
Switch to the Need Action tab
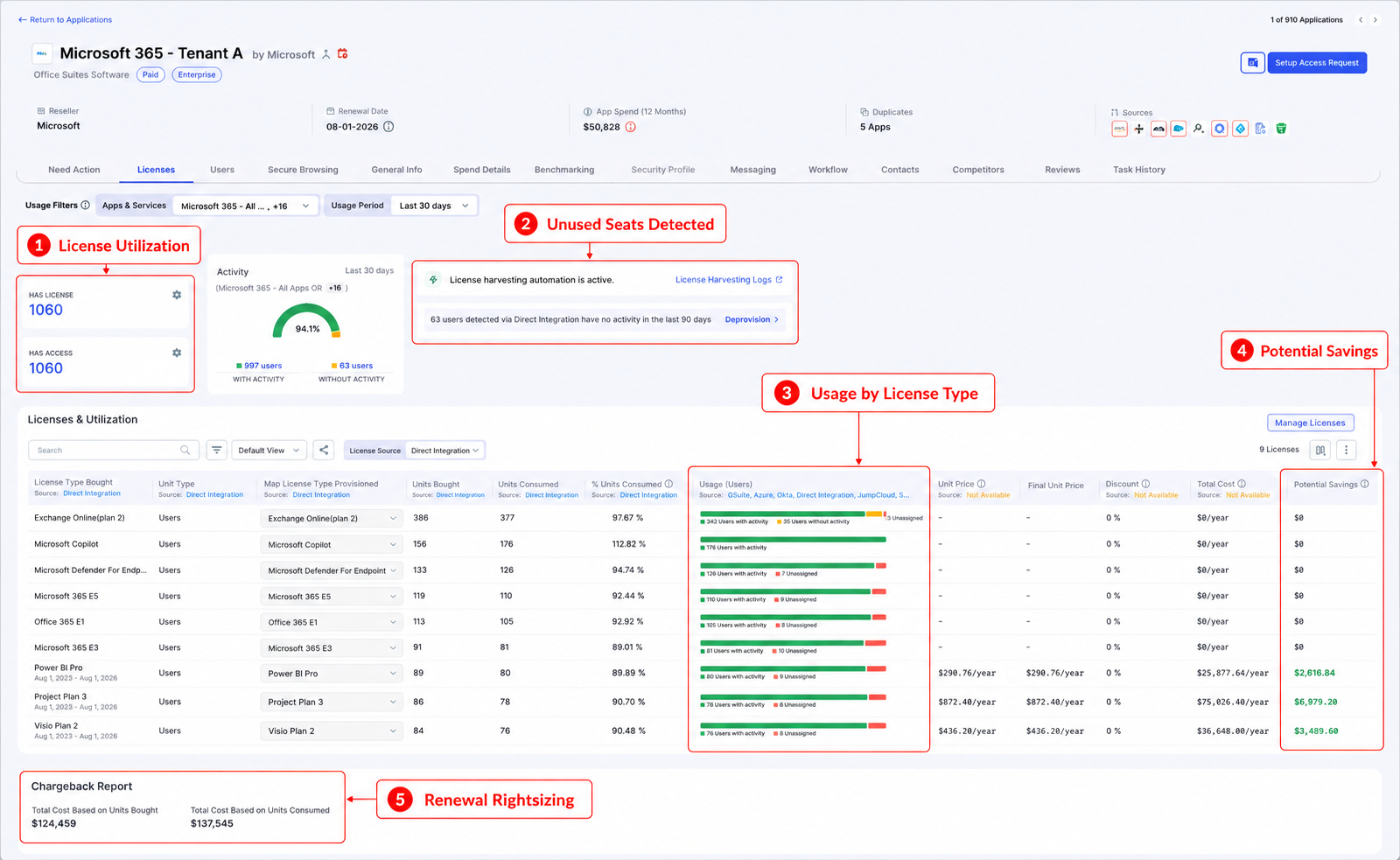[74, 170]
